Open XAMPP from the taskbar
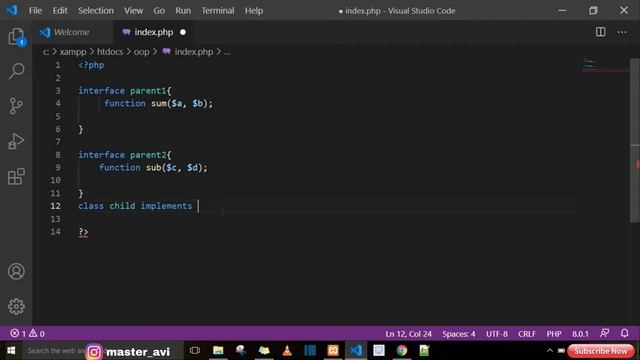Viewport: 640px width, 360px height. coord(333,350)
